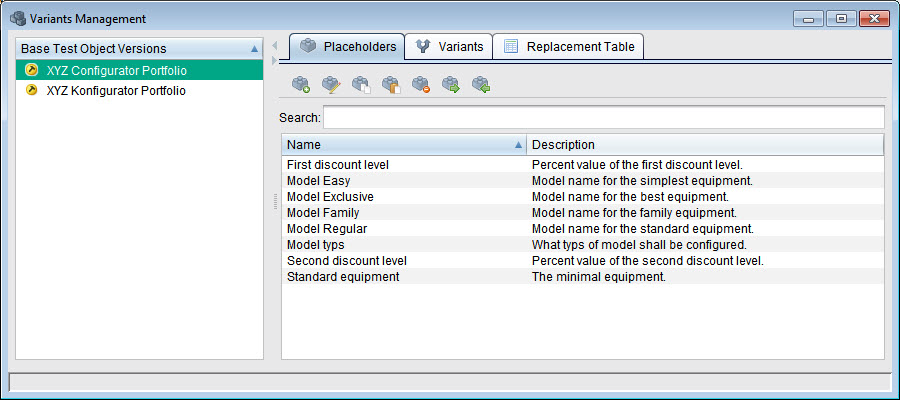Click 'Model name for the best equipment.'

(630, 196)
